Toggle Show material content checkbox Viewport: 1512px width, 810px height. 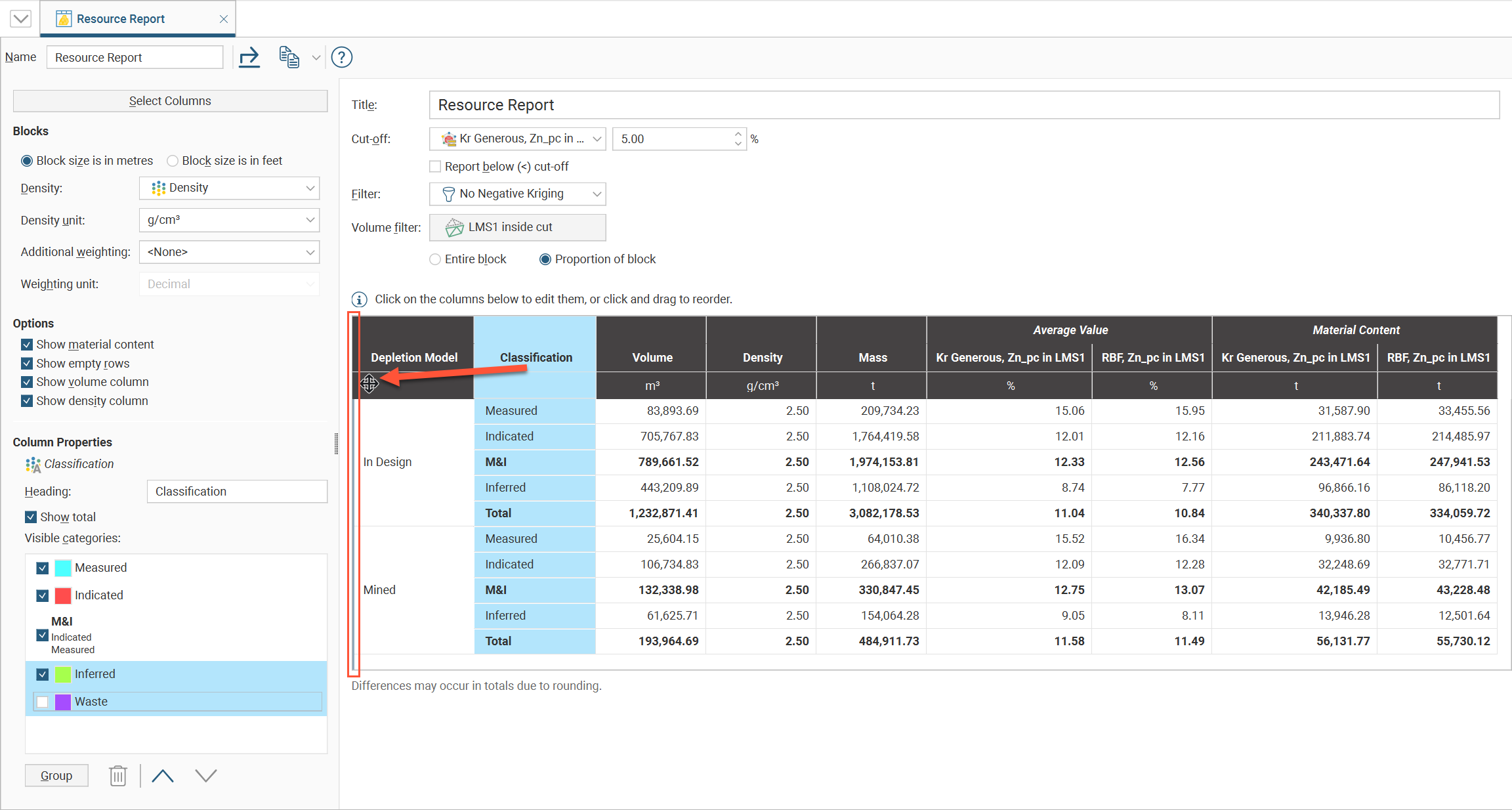pyautogui.click(x=27, y=345)
